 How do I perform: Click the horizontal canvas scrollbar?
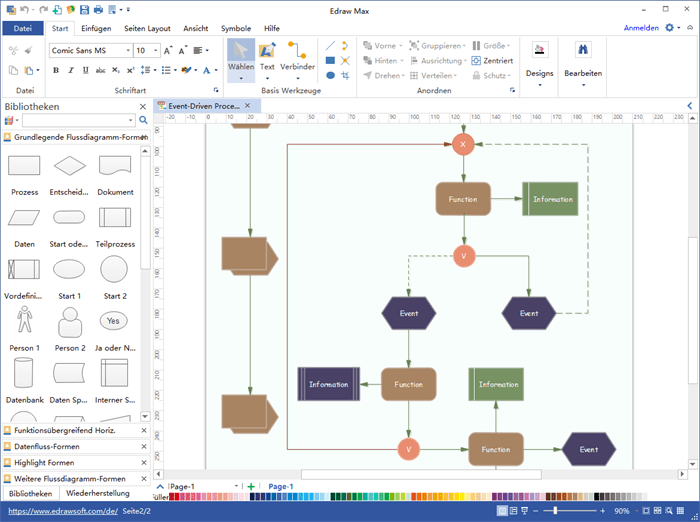(x=421, y=474)
